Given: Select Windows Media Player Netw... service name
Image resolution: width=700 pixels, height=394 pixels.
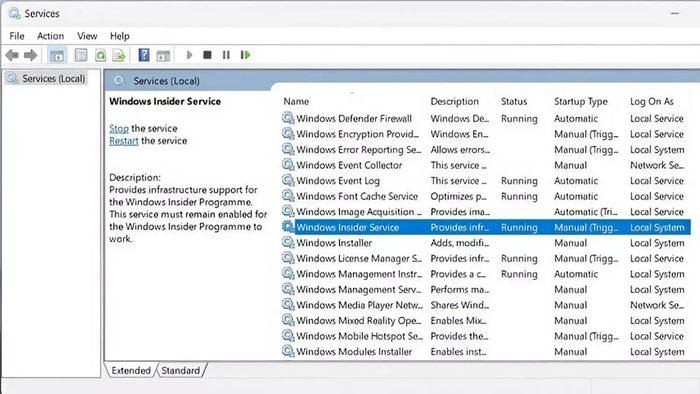Looking at the screenshot, I should [x=359, y=305].
